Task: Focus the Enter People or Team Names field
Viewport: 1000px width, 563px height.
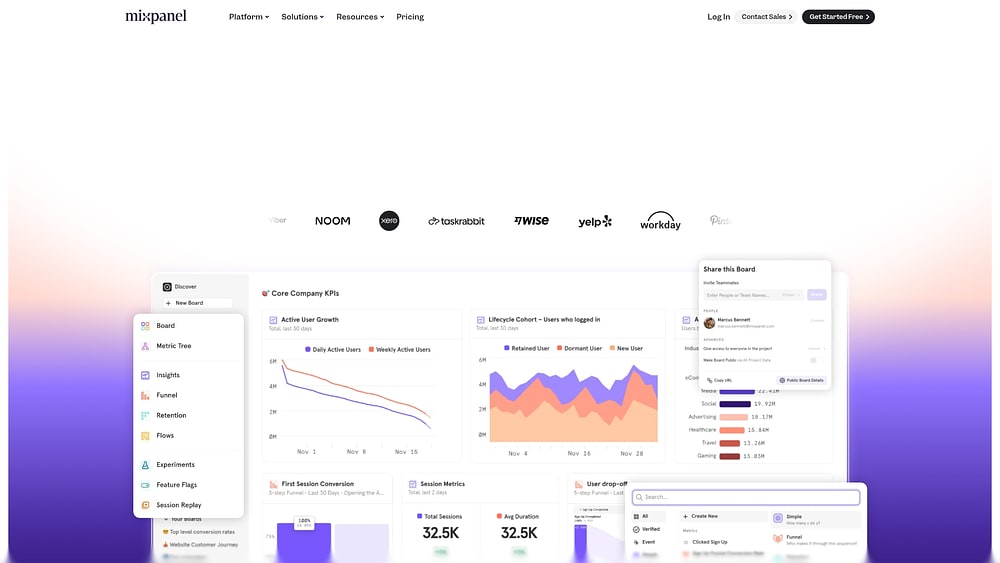Action: (753, 295)
